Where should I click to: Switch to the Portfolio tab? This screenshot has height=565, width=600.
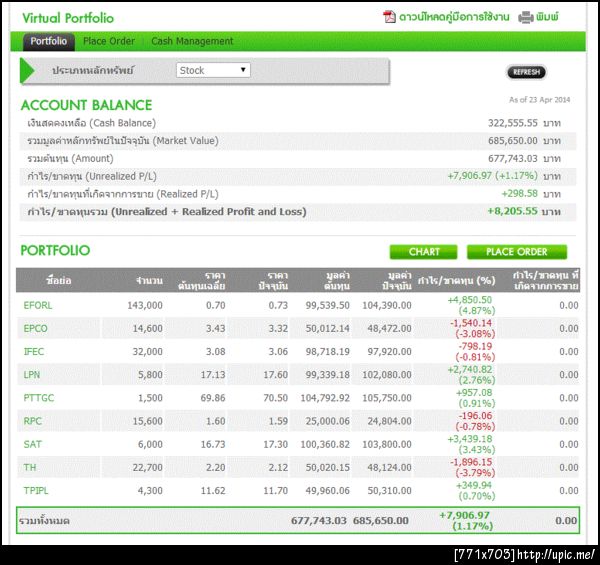pyautogui.click(x=49, y=41)
